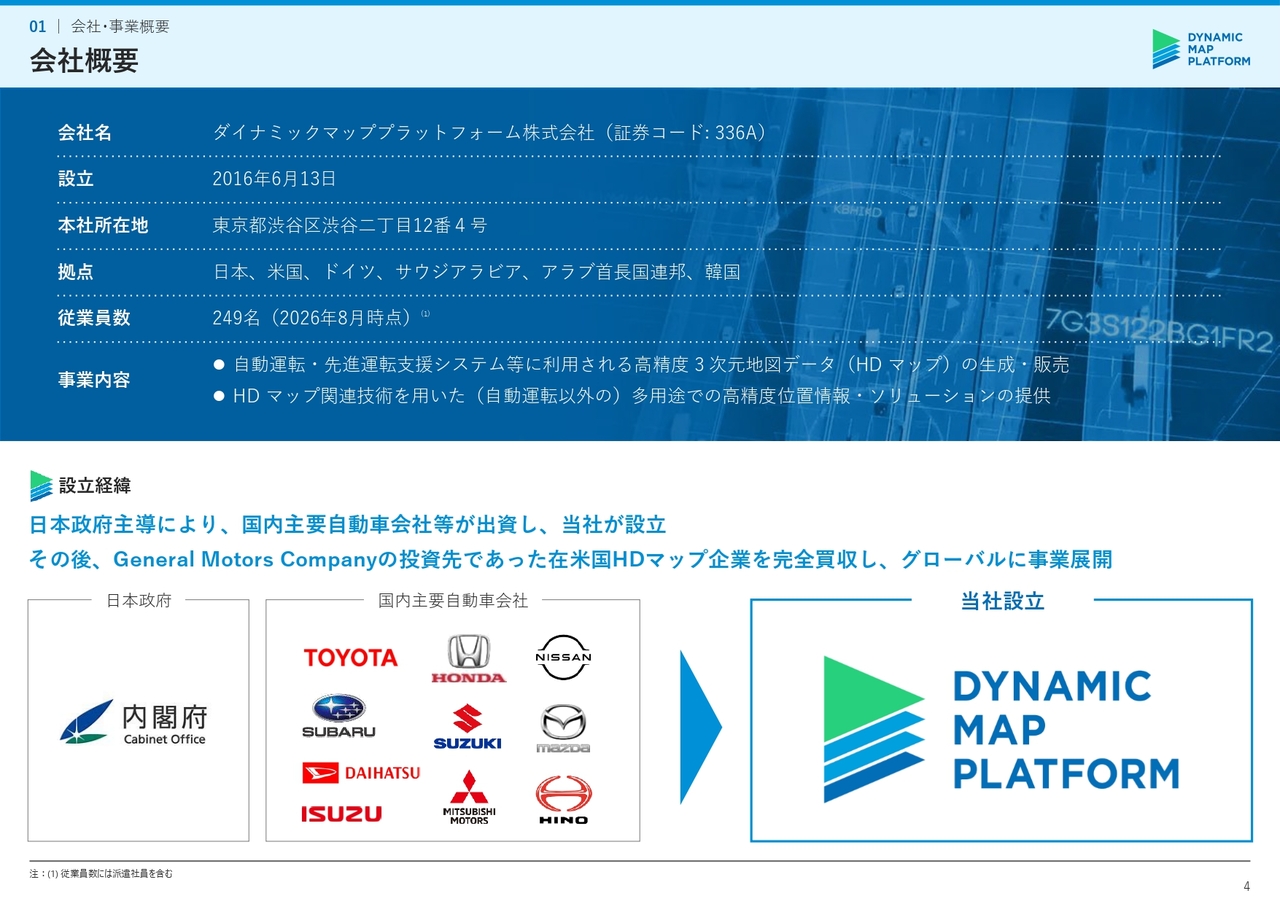
Task: Click the 会社概要 page title
Action: pyautogui.click(x=84, y=61)
